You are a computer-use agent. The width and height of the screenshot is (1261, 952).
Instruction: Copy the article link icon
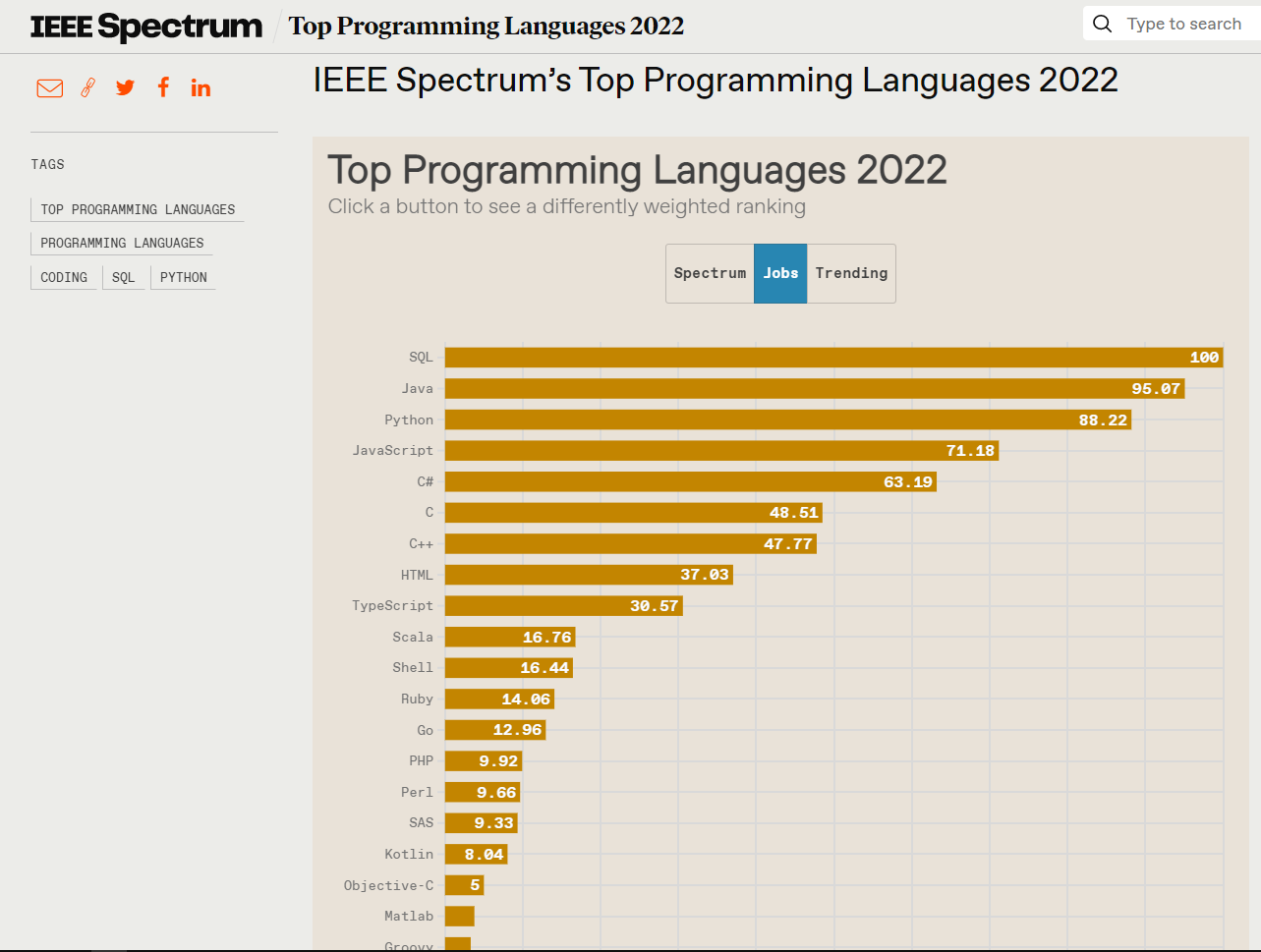coord(87,88)
